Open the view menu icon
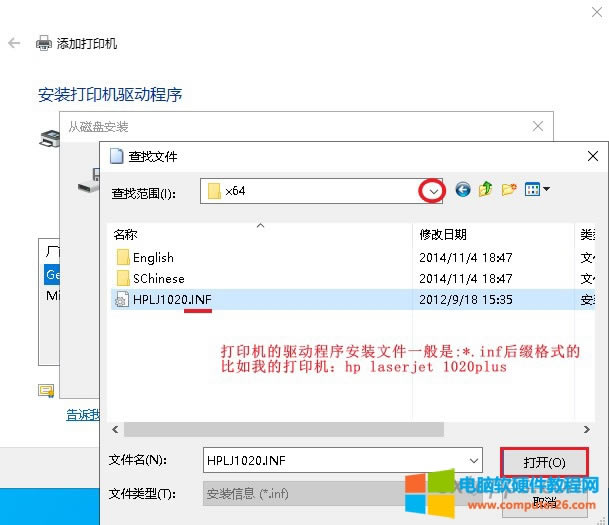609x525 pixels. [x=537, y=189]
